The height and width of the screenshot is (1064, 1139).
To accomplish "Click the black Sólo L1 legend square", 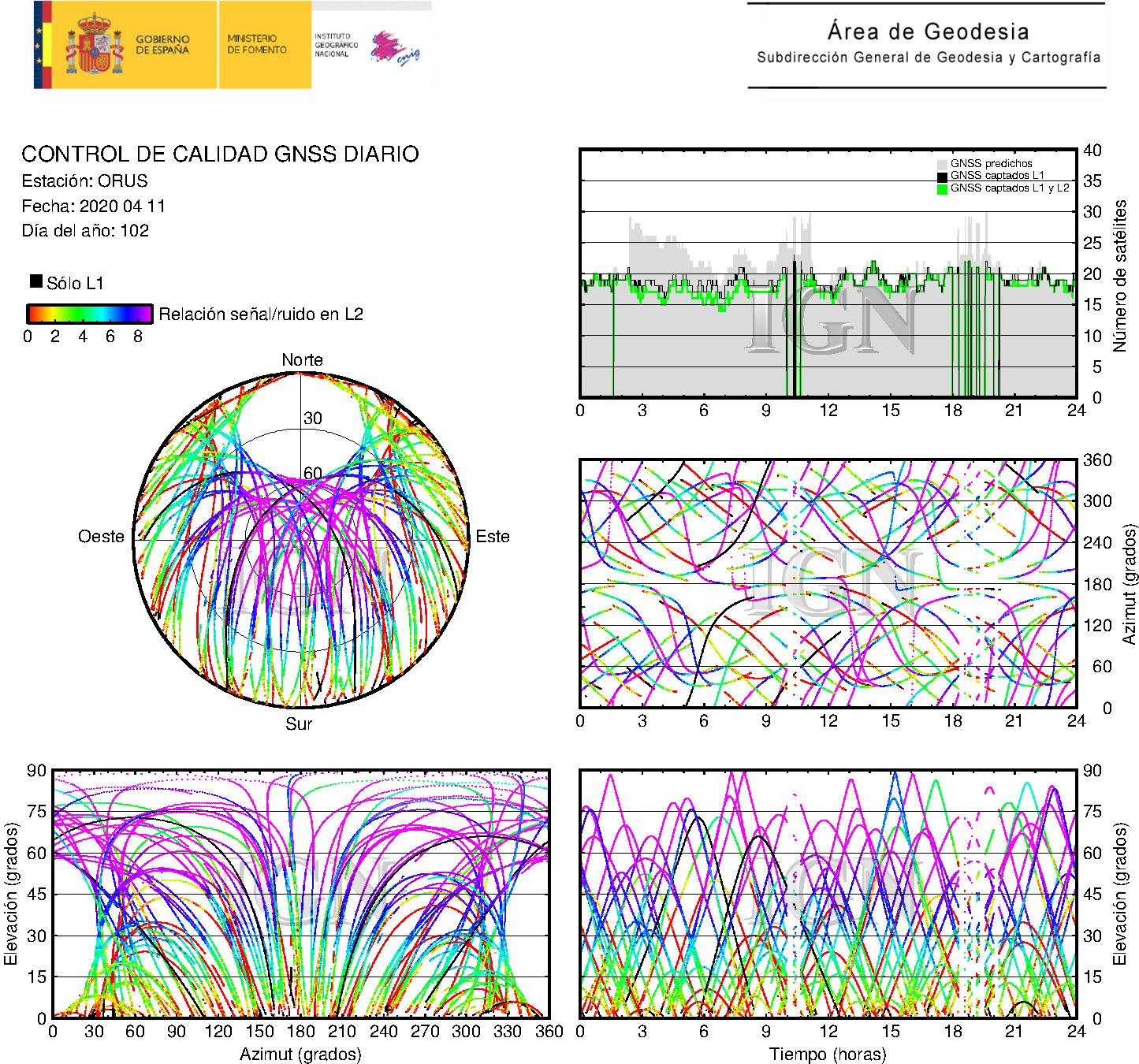I will tap(36, 281).
